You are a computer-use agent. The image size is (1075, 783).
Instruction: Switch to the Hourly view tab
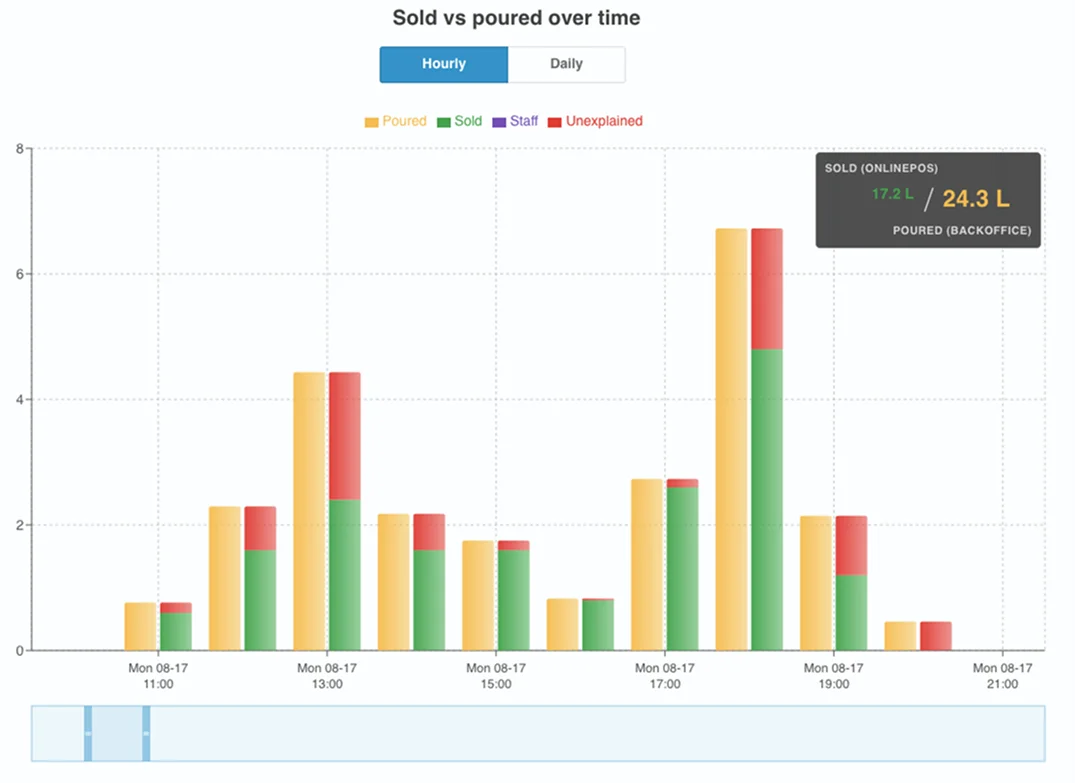pyautogui.click(x=444, y=64)
